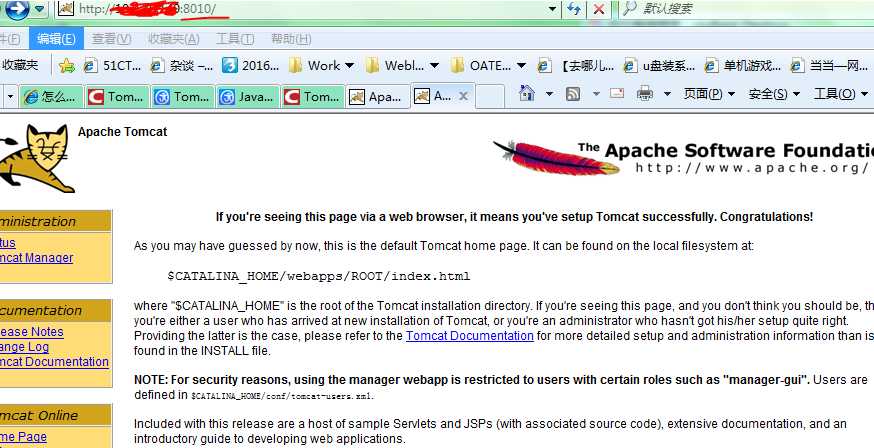Open the Webl... favorites folder
Screen dimensions: 874x448
[x=402, y=66]
